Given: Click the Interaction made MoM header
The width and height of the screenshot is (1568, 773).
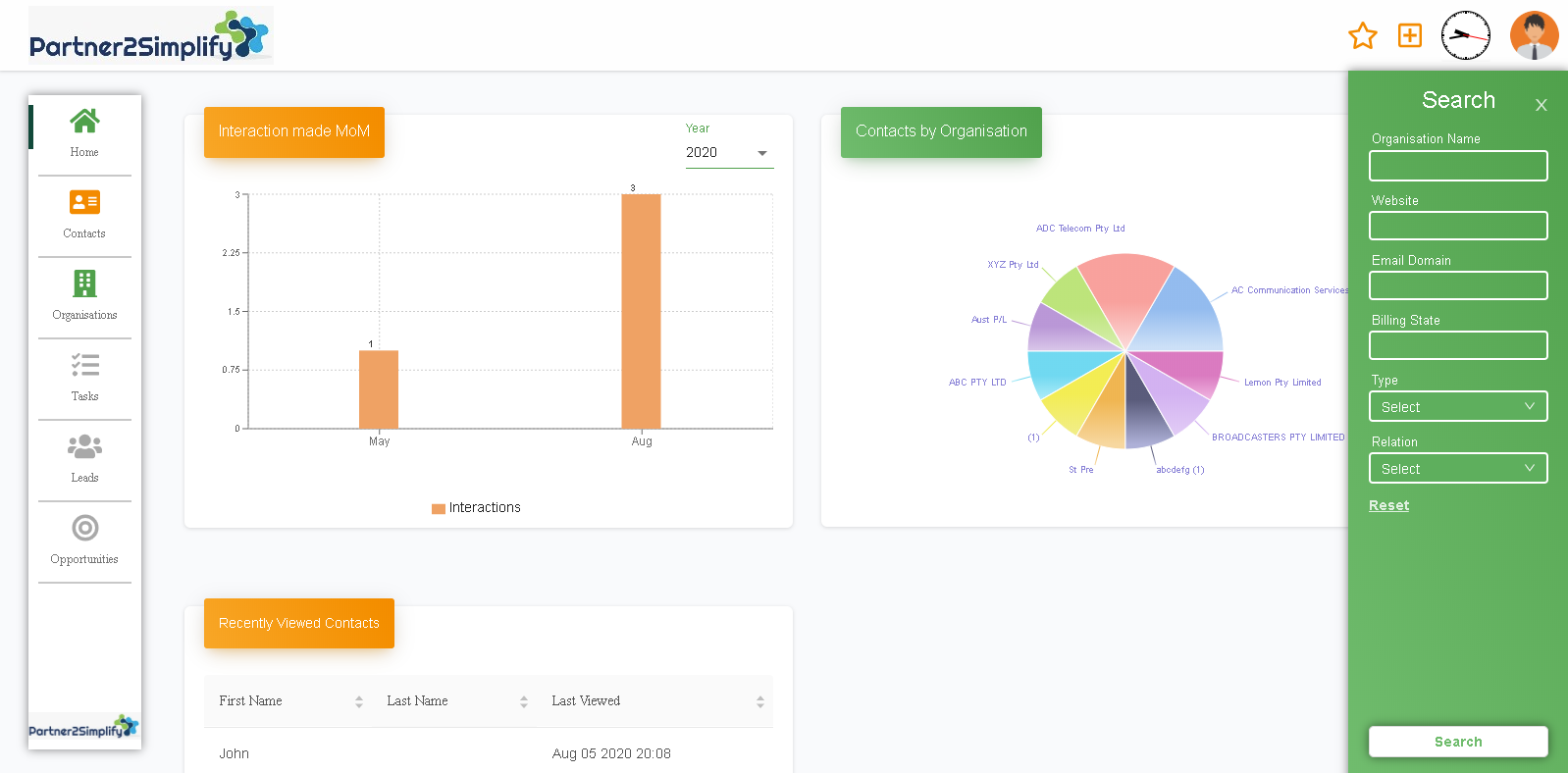Looking at the screenshot, I should (x=294, y=131).
